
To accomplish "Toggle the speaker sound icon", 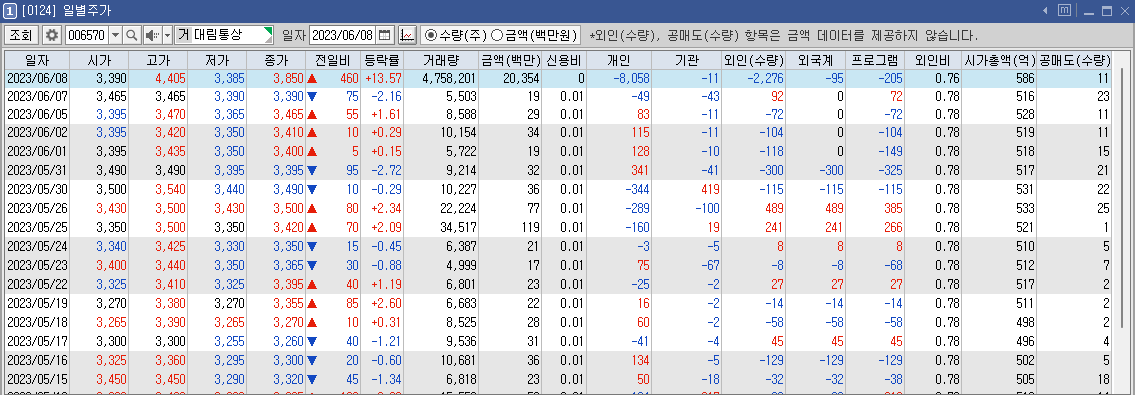I will (152, 35).
